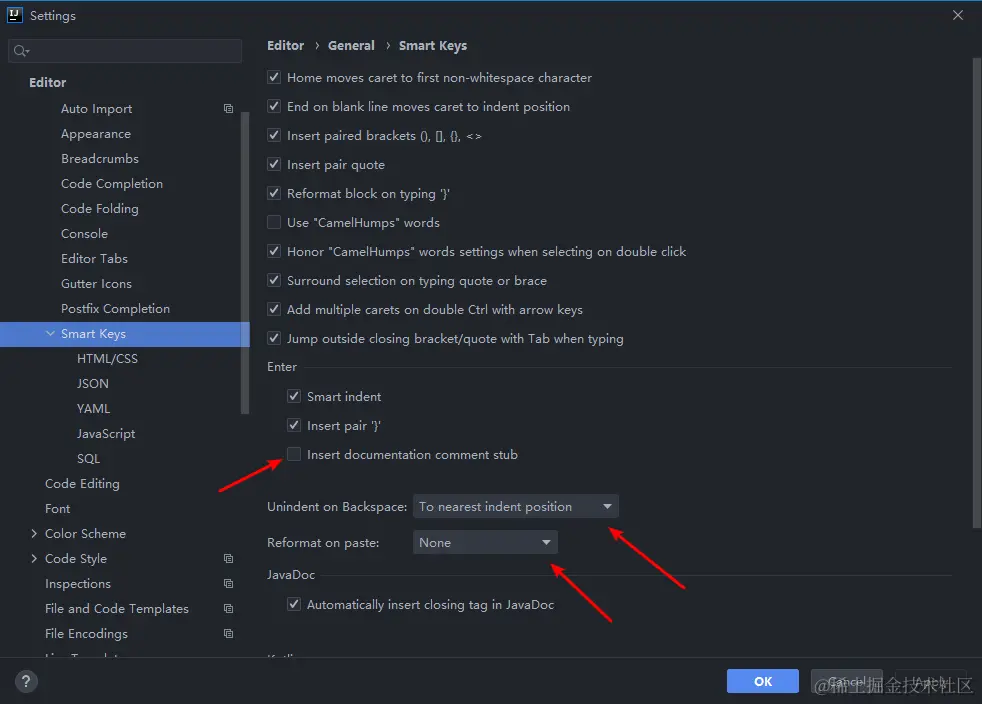The height and width of the screenshot is (704, 982).
Task: Click the settings tree vertical scrollbar
Action: click(x=245, y=263)
